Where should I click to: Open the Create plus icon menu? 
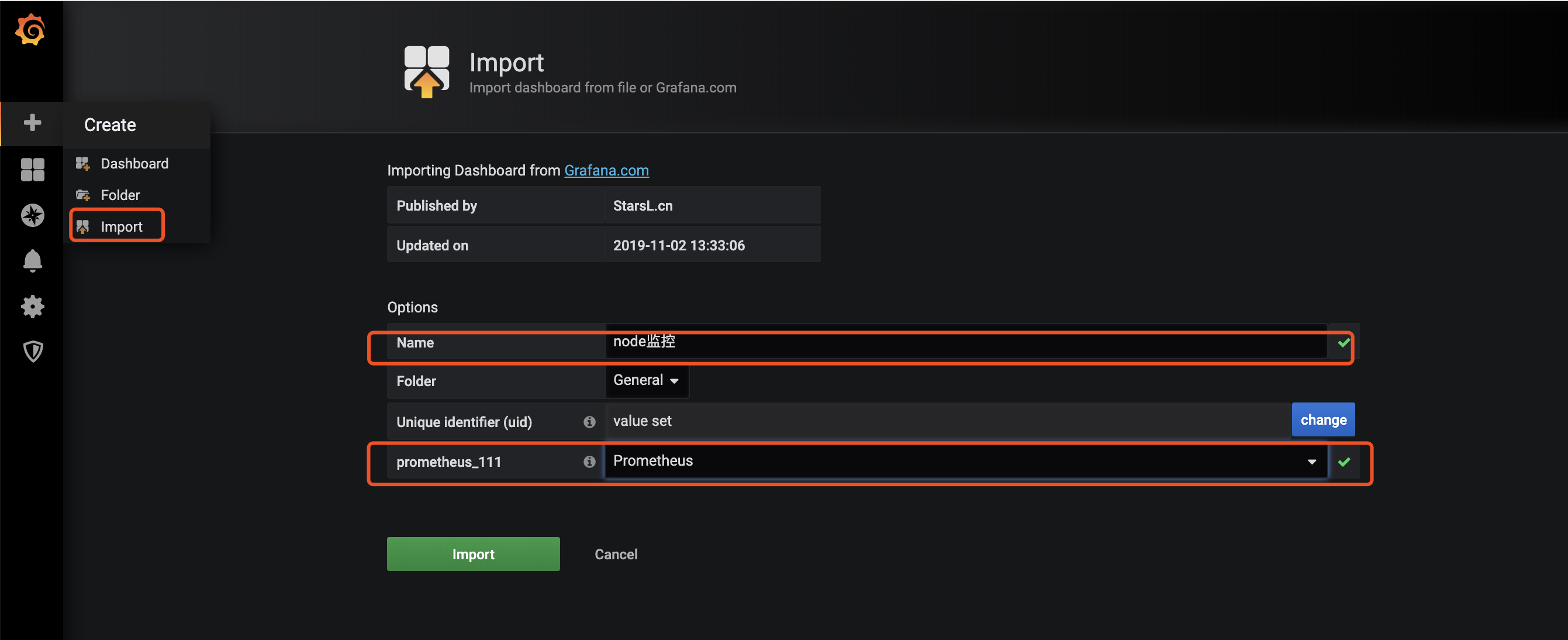32,123
